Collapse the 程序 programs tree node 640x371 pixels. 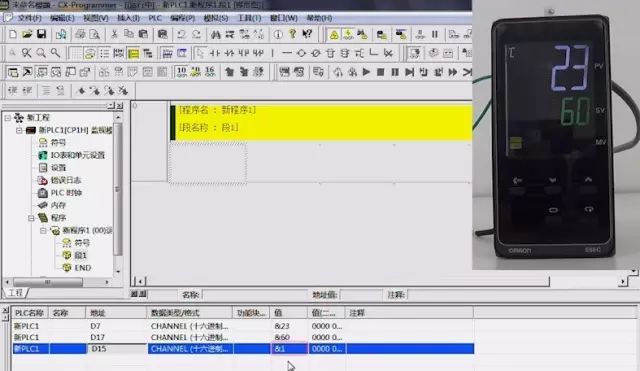click(x=31, y=218)
